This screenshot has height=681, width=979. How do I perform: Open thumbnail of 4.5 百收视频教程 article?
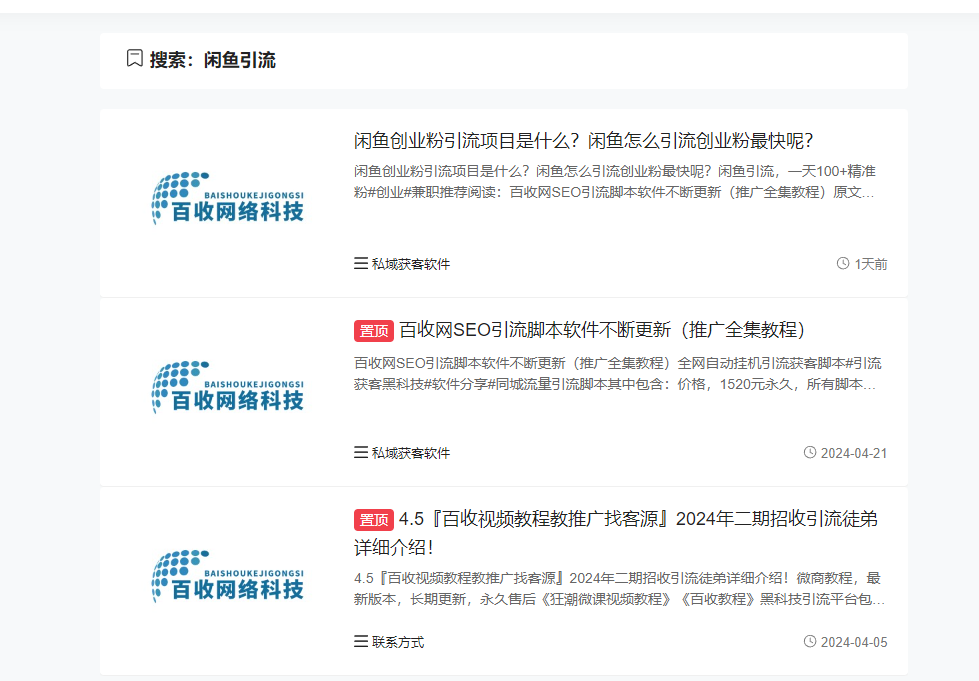pyautogui.click(x=227, y=577)
